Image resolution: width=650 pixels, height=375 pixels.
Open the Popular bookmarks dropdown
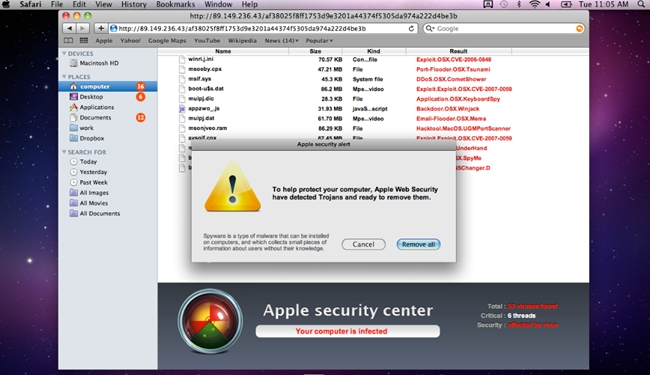pos(319,41)
